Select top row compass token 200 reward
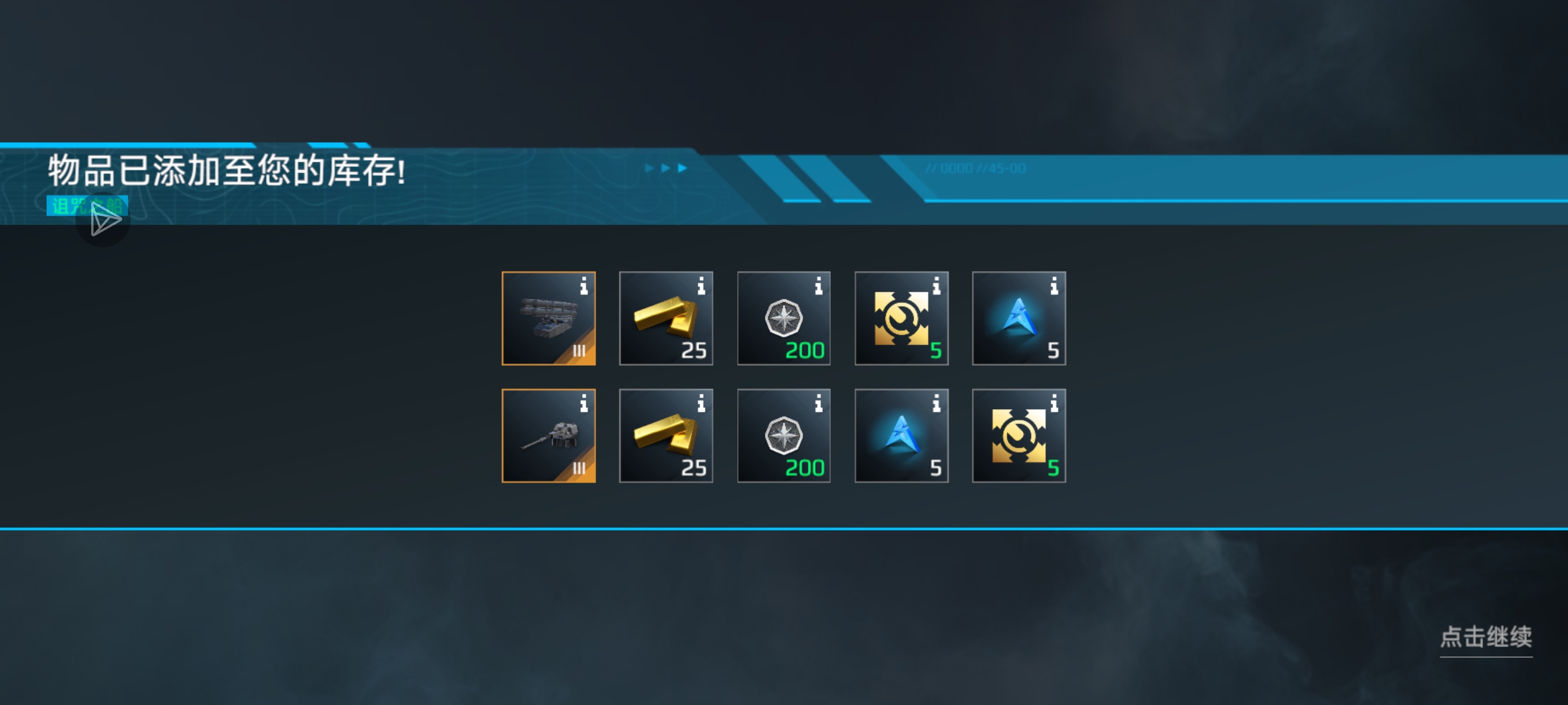 [783, 318]
